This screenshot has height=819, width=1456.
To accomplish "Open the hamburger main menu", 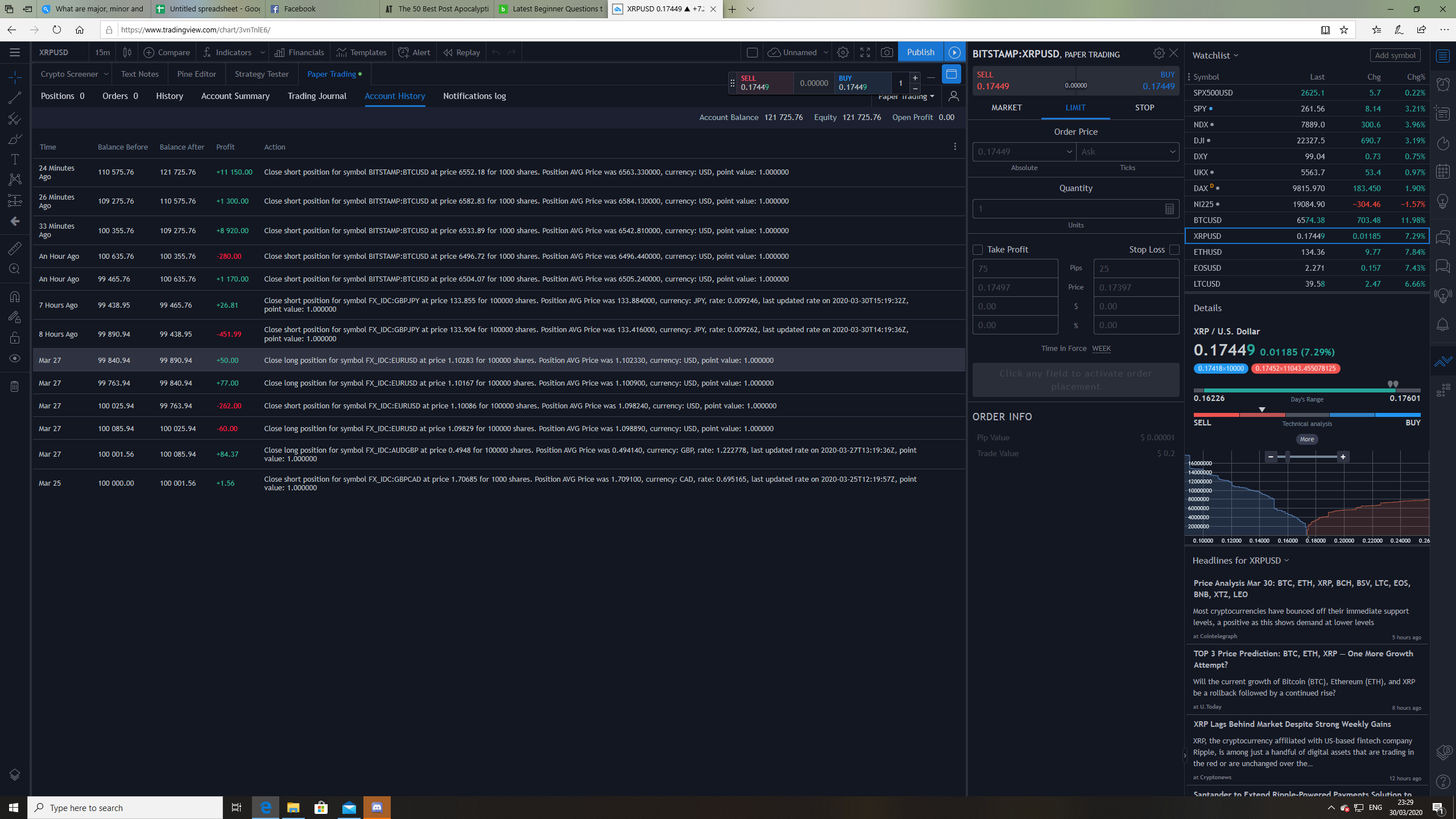I will click(x=15, y=52).
